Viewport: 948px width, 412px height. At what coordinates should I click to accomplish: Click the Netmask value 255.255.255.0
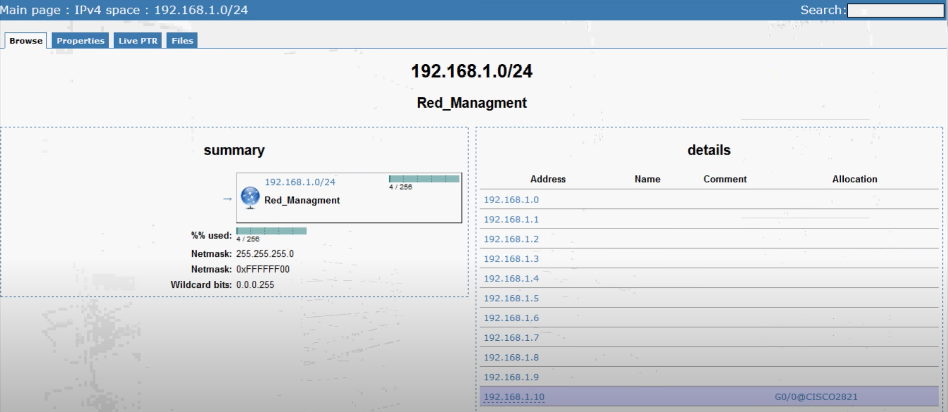[265, 253]
